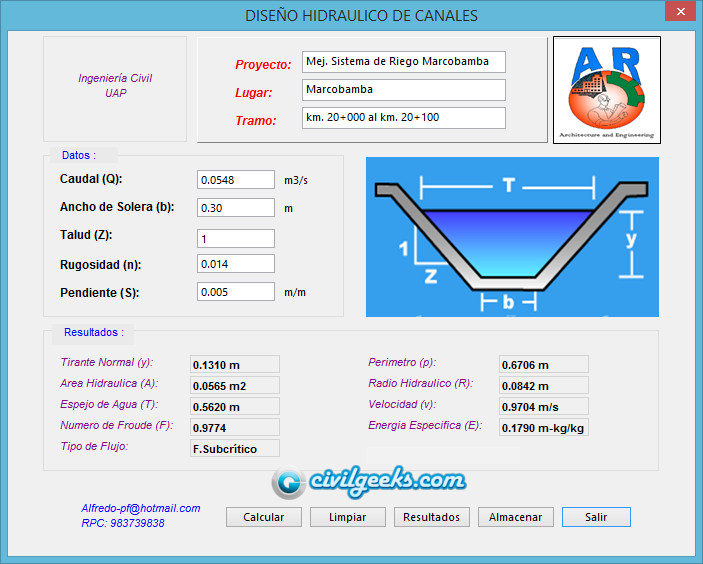The height and width of the screenshot is (564, 703).
Task: Click the Tipo de Flujo result box
Action: tap(235, 449)
